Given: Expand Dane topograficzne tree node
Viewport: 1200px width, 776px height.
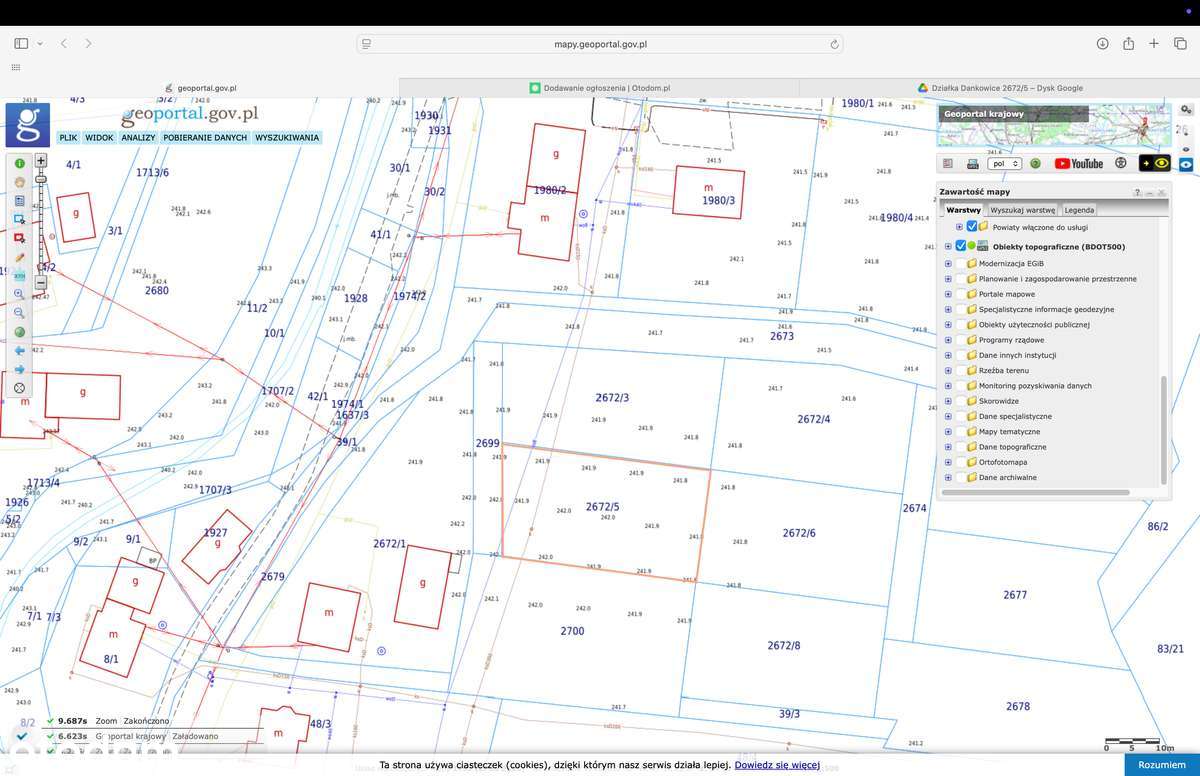Looking at the screenshot, I should pos(948,447).
